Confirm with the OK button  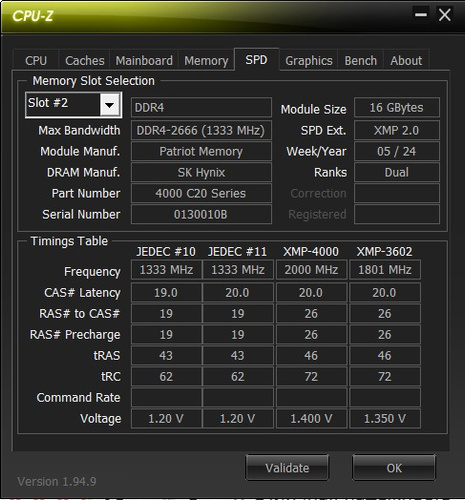[394, 468]
